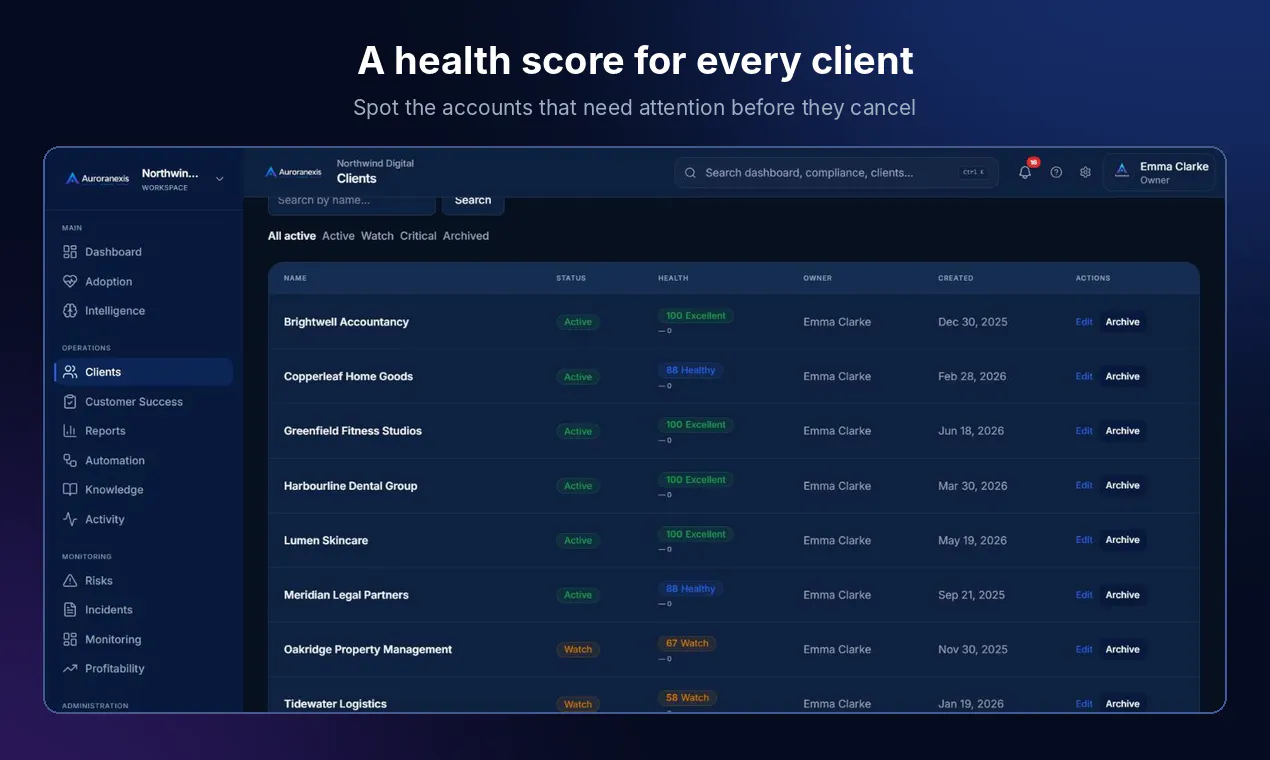Click the Owner column header
The image size is (1270, 760).
[817, 278]
